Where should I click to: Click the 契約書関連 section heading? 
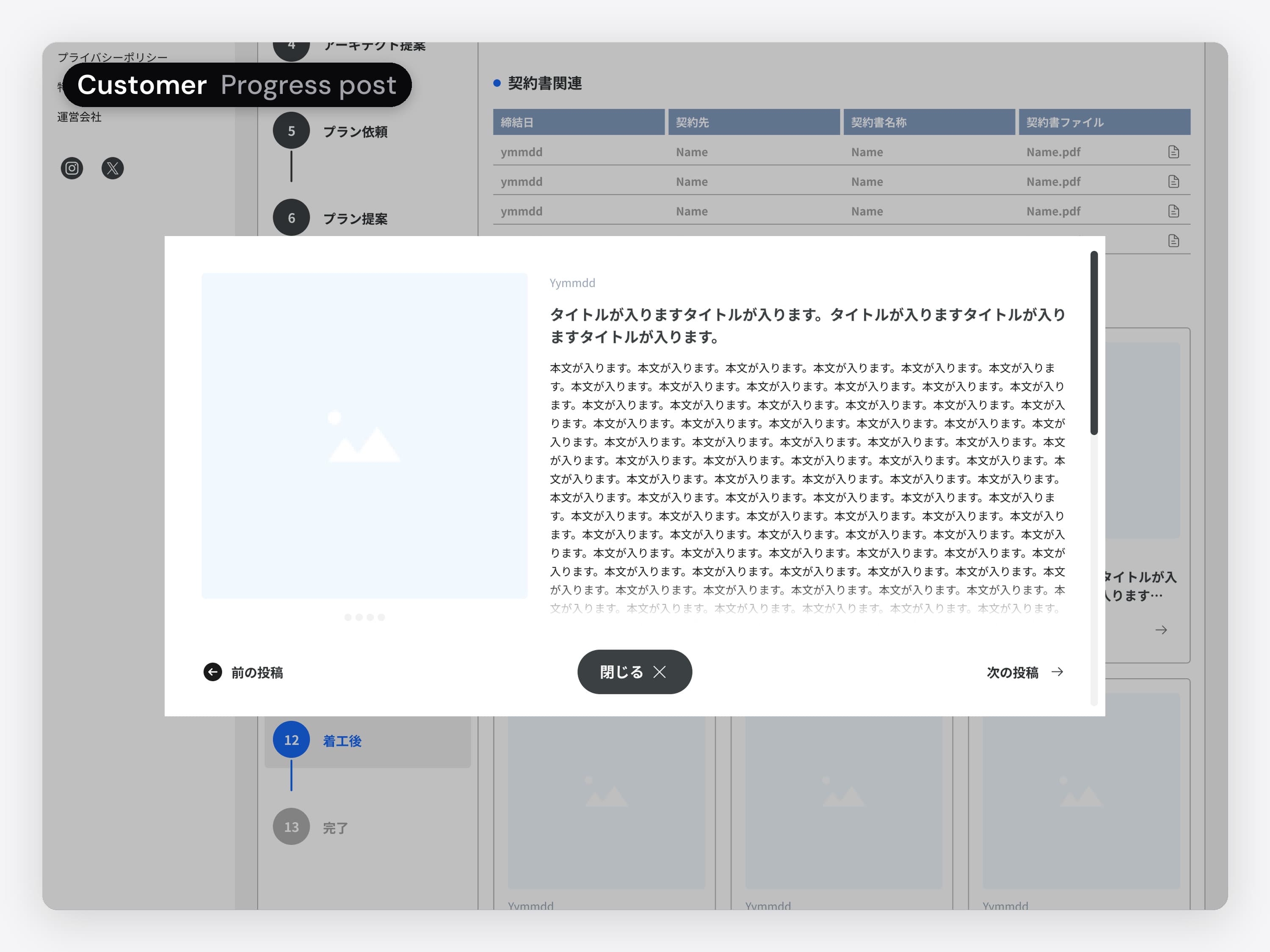point(544,83)
